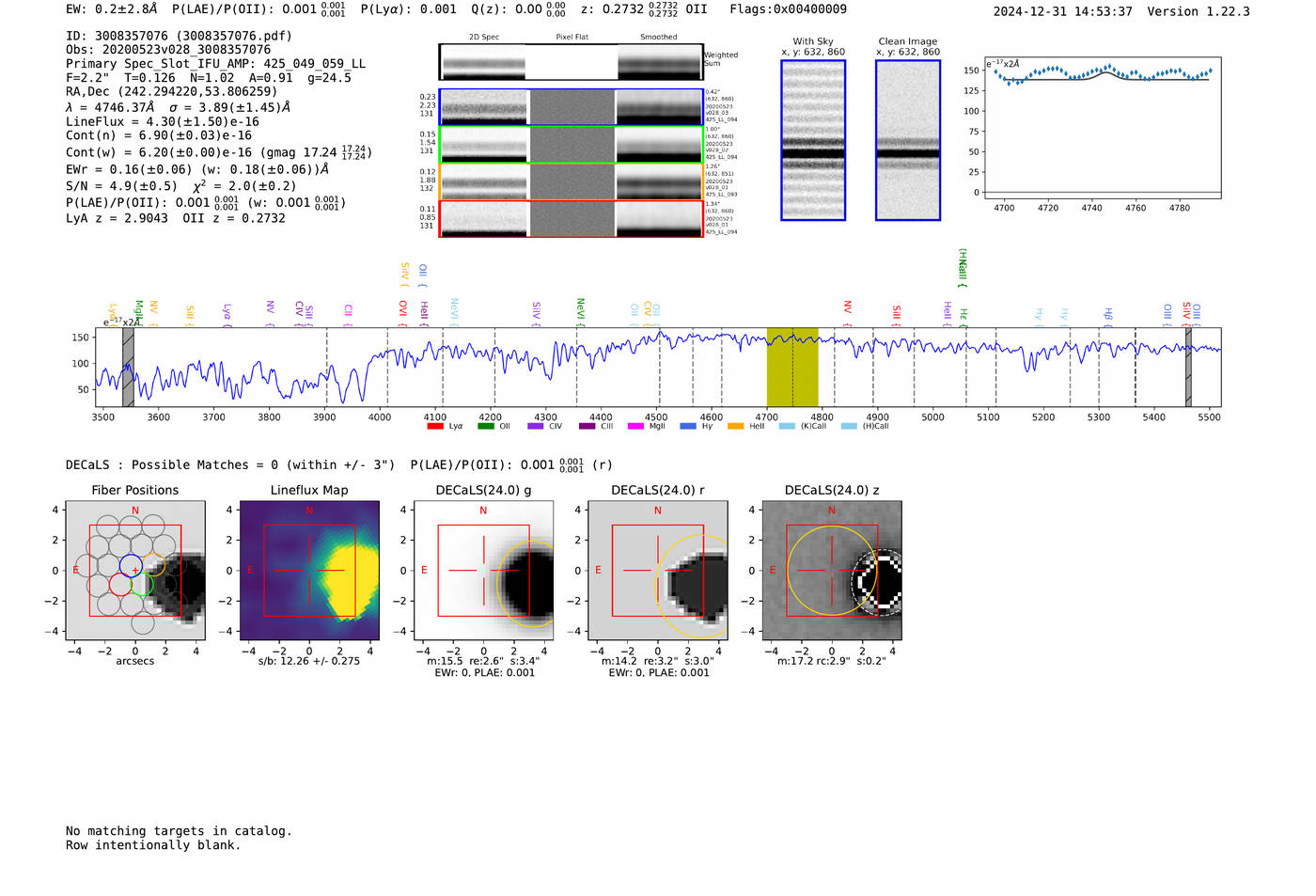
Task: Click the timestamp '2024-12-31 14:53:37'
Action: point(1062,11)
